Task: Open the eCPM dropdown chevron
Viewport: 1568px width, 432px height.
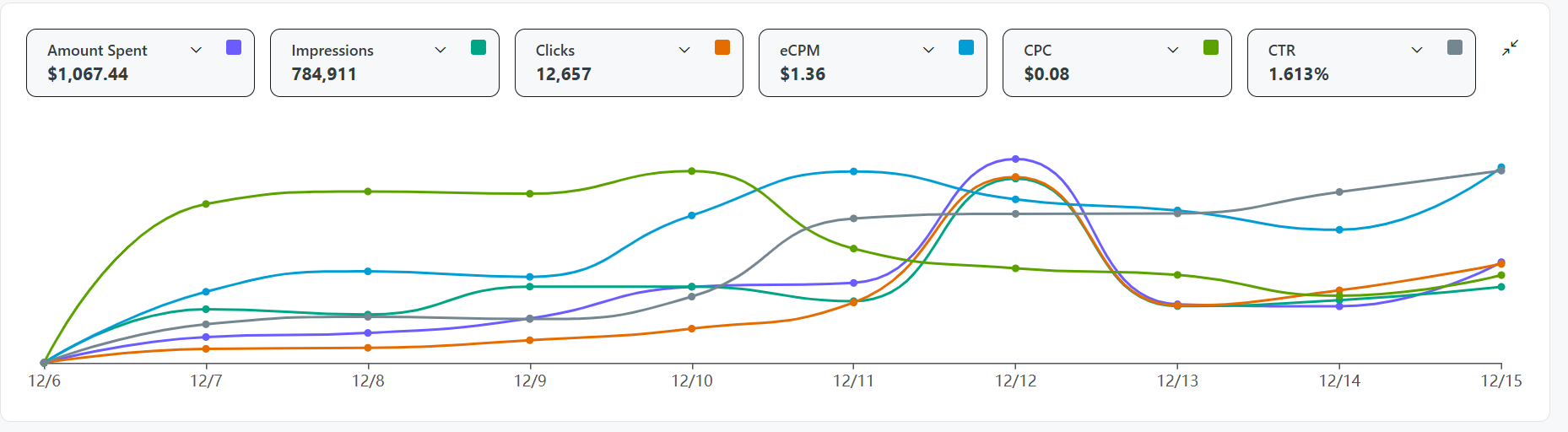Action: pos(928,50)
